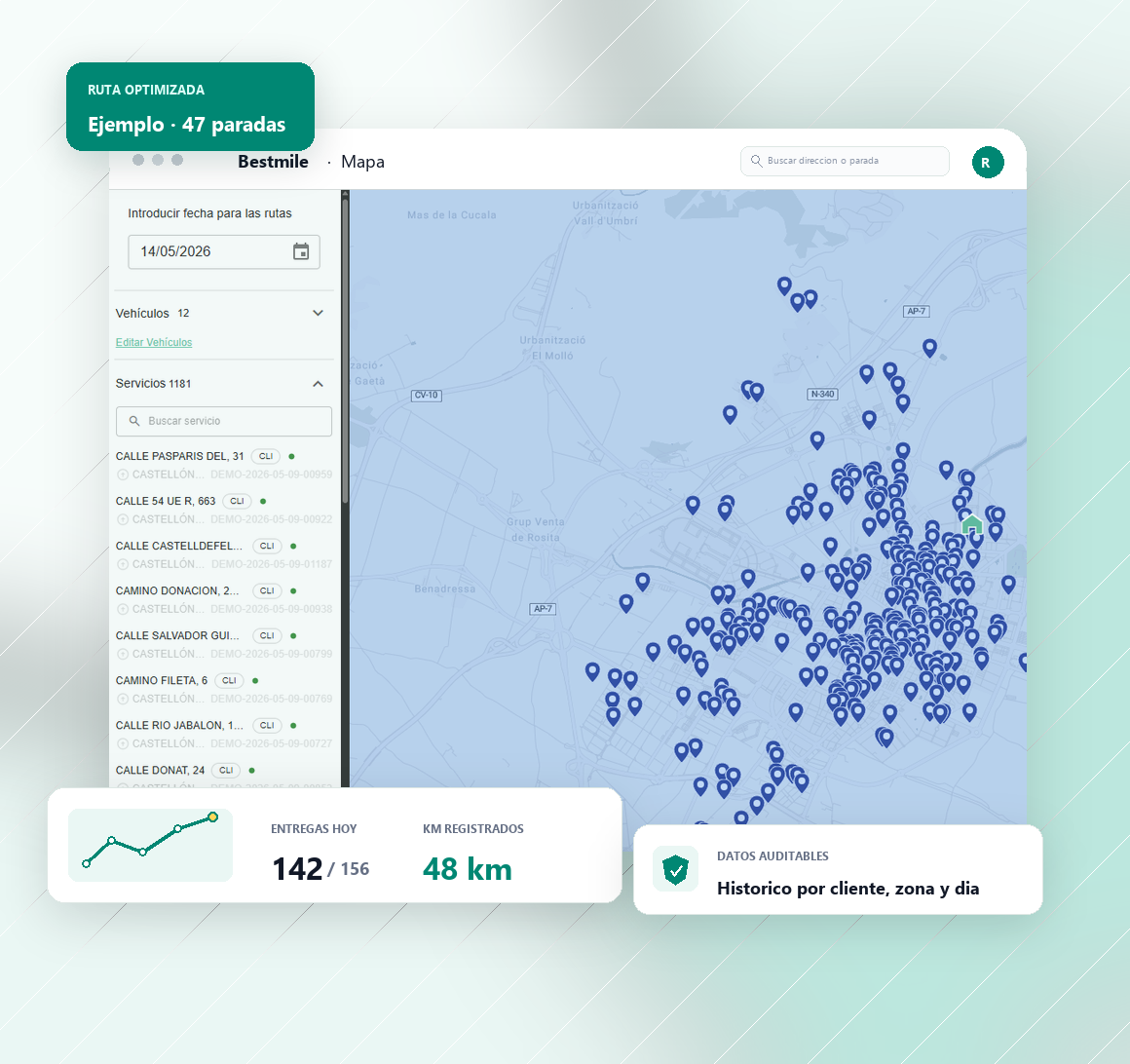
Task: Select service CALLE RIO JABALON, 1...
Action: 179,725
